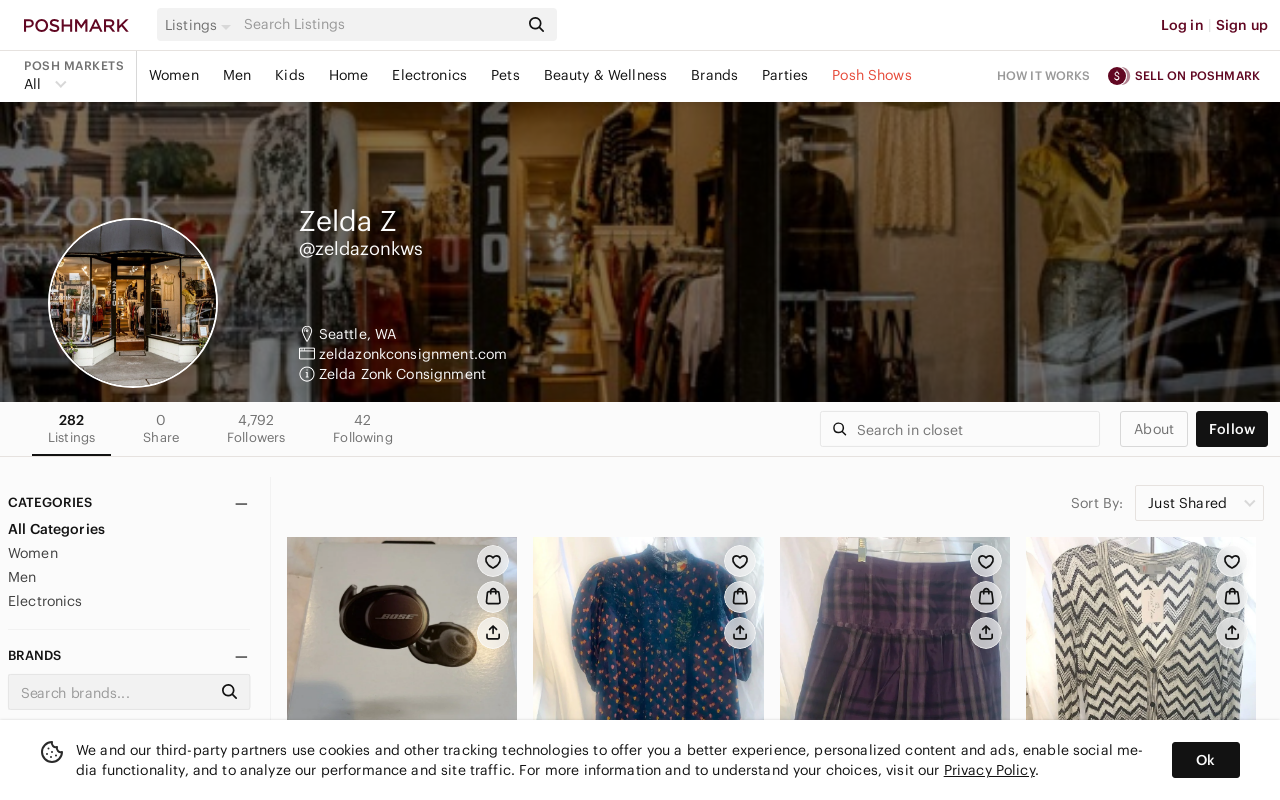Open How It Works
The width and height of the screenshot is (1280, 800).
click(1043, 76)
